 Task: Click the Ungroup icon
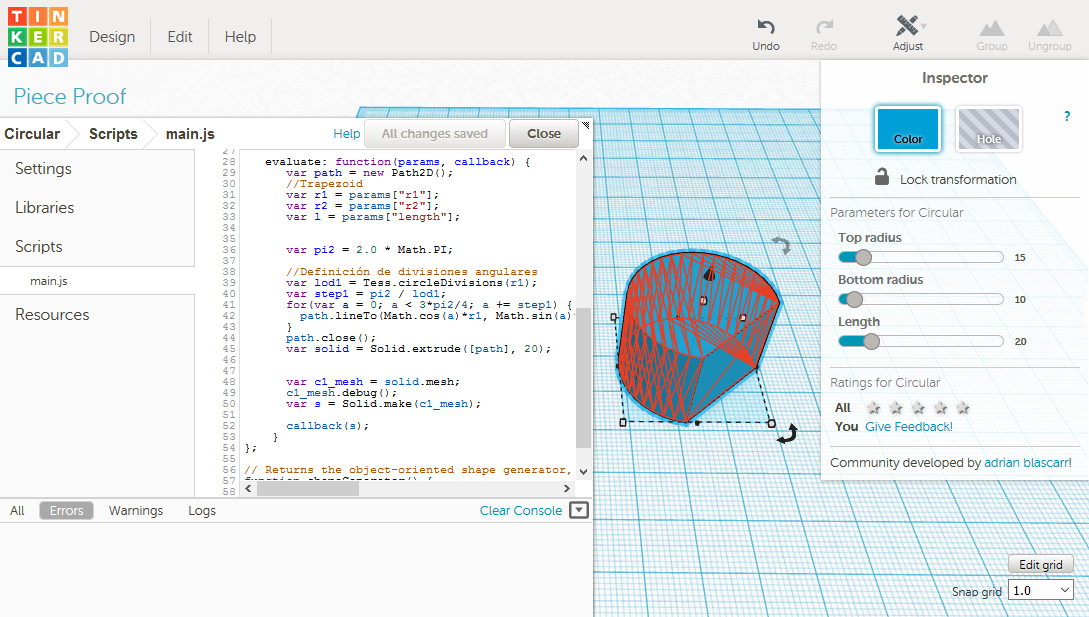1049,28
